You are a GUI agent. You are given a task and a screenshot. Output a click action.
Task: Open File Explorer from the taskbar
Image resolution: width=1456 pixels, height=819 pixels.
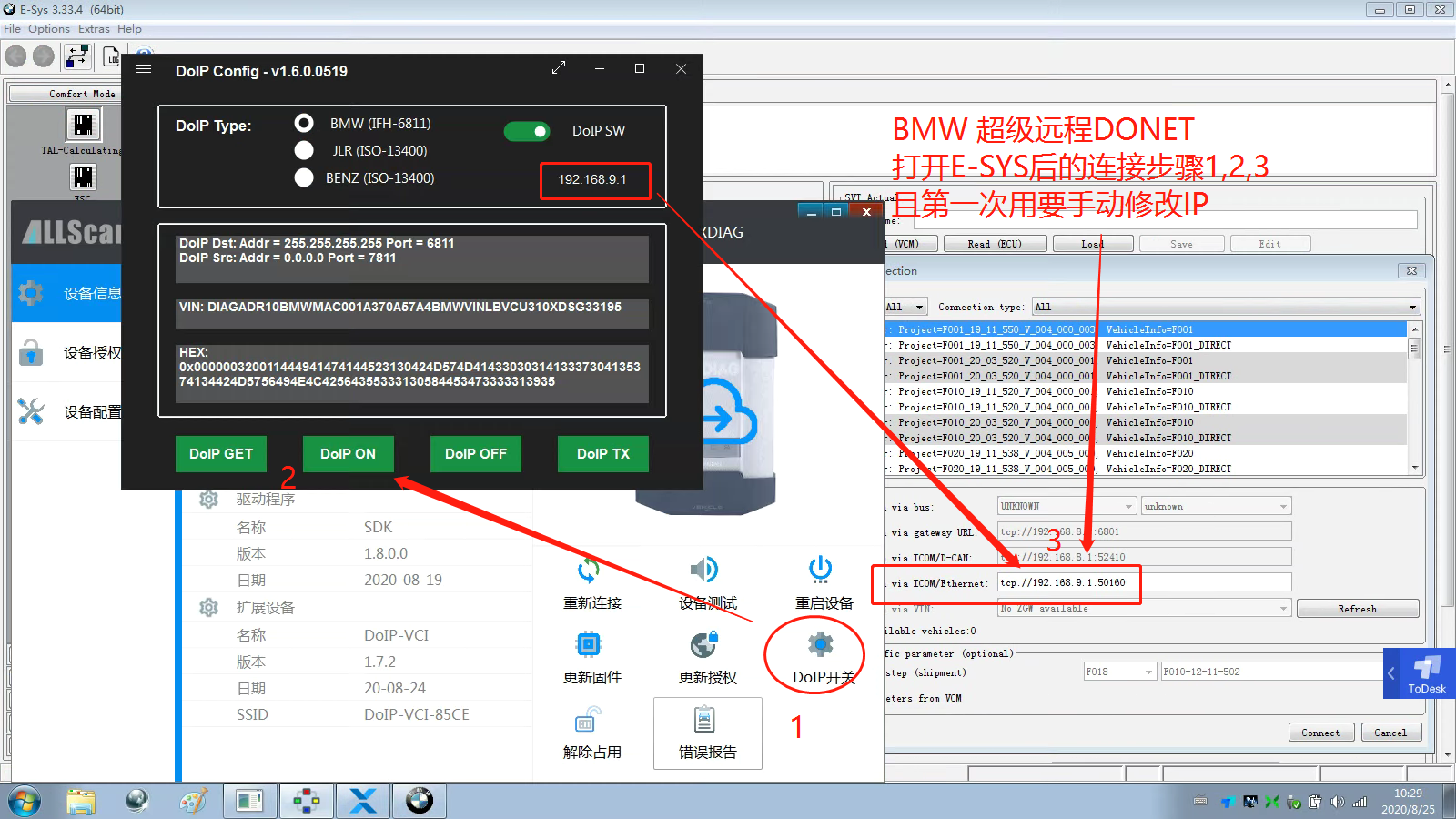pyautogui.click(x=81, y=801)
